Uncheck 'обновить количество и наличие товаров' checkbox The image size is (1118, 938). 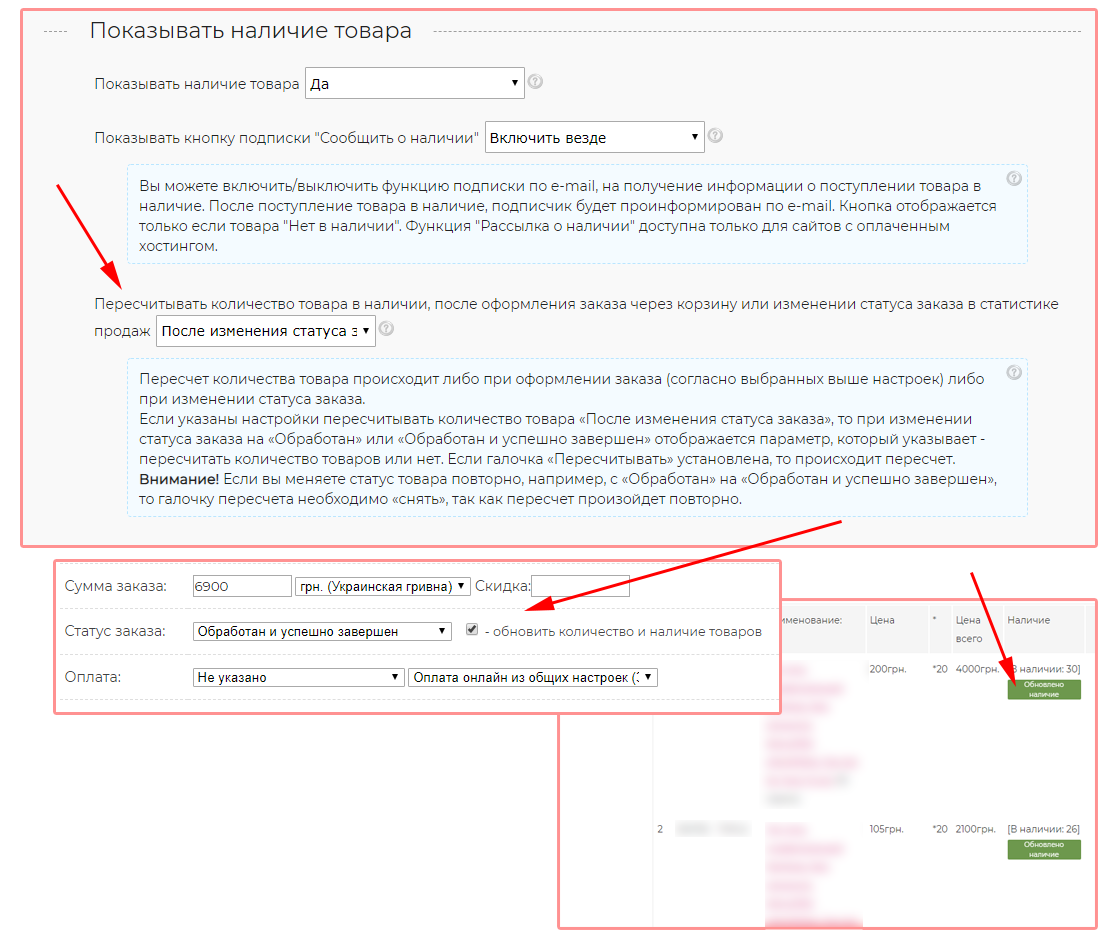click(472, 630)
